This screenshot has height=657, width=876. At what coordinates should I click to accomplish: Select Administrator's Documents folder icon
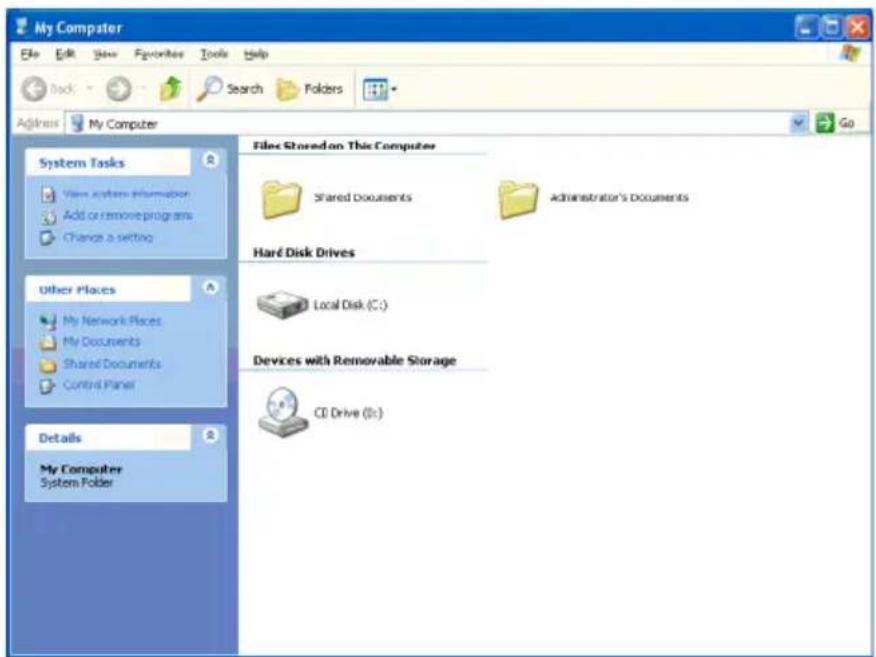point(518,199)
